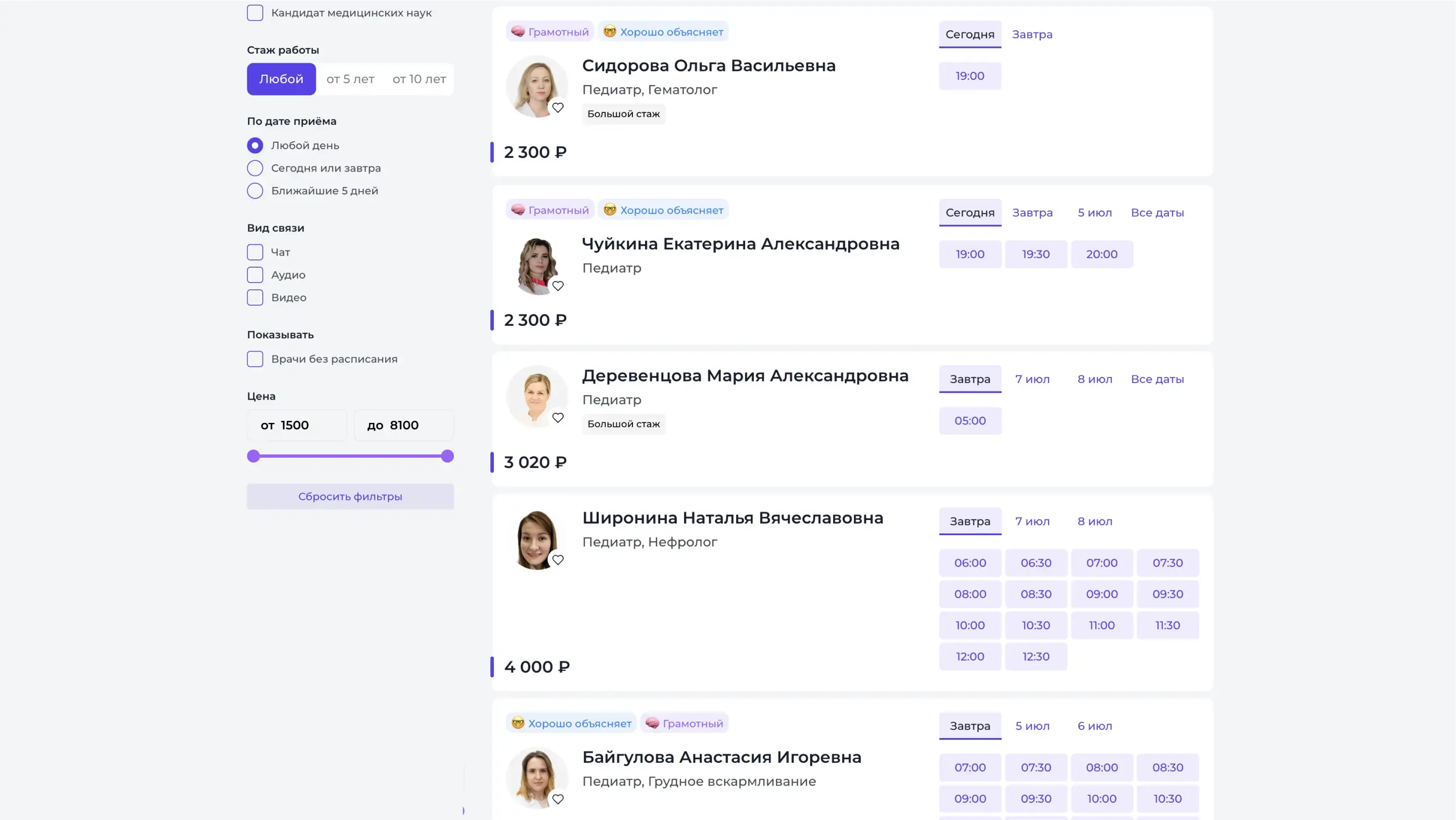Viewport: 1456px width, 820px height.
Task: Favorite doctor Деревенцова Мария Александровна
Action: [557, 417]
